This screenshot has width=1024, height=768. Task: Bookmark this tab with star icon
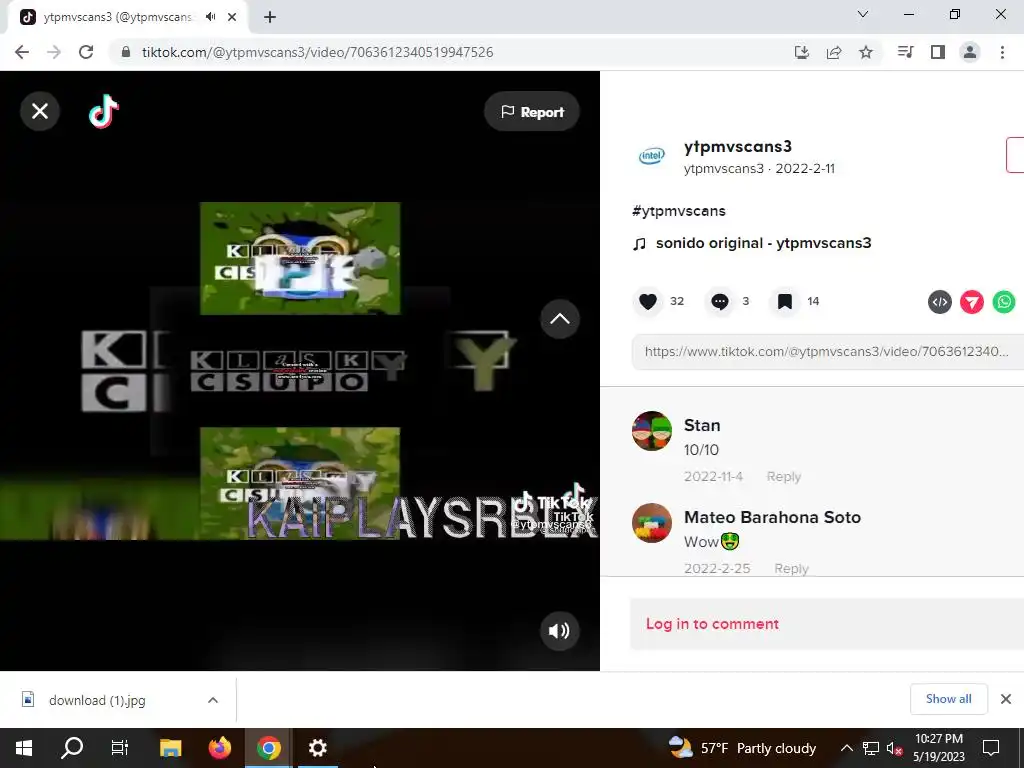866,52
